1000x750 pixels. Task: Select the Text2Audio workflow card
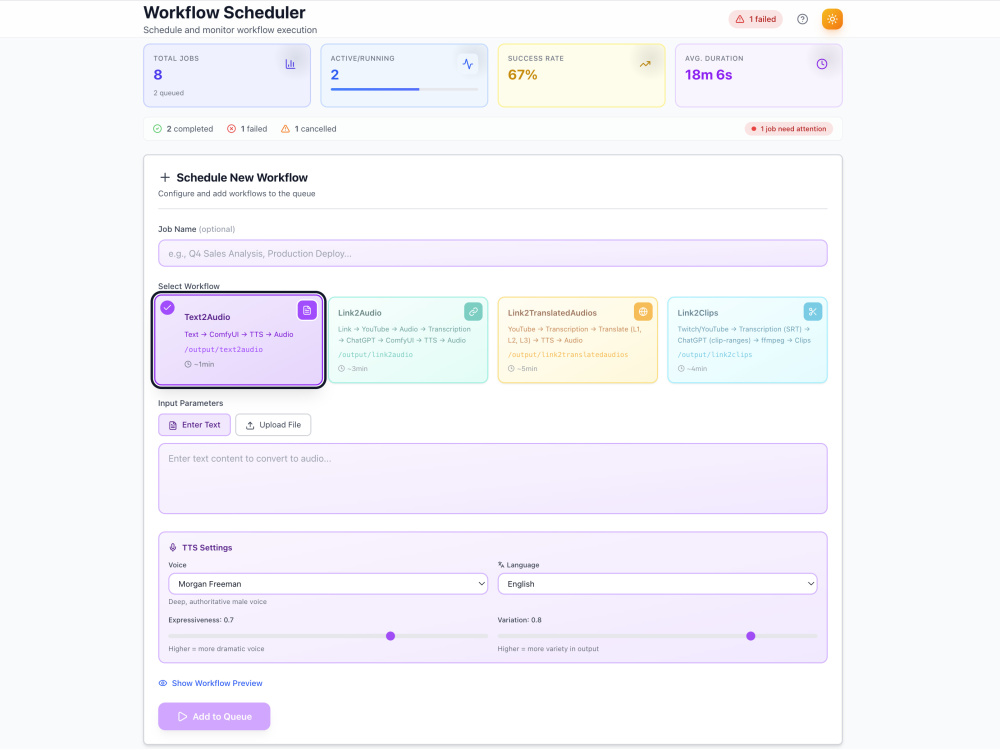point(239,340)
